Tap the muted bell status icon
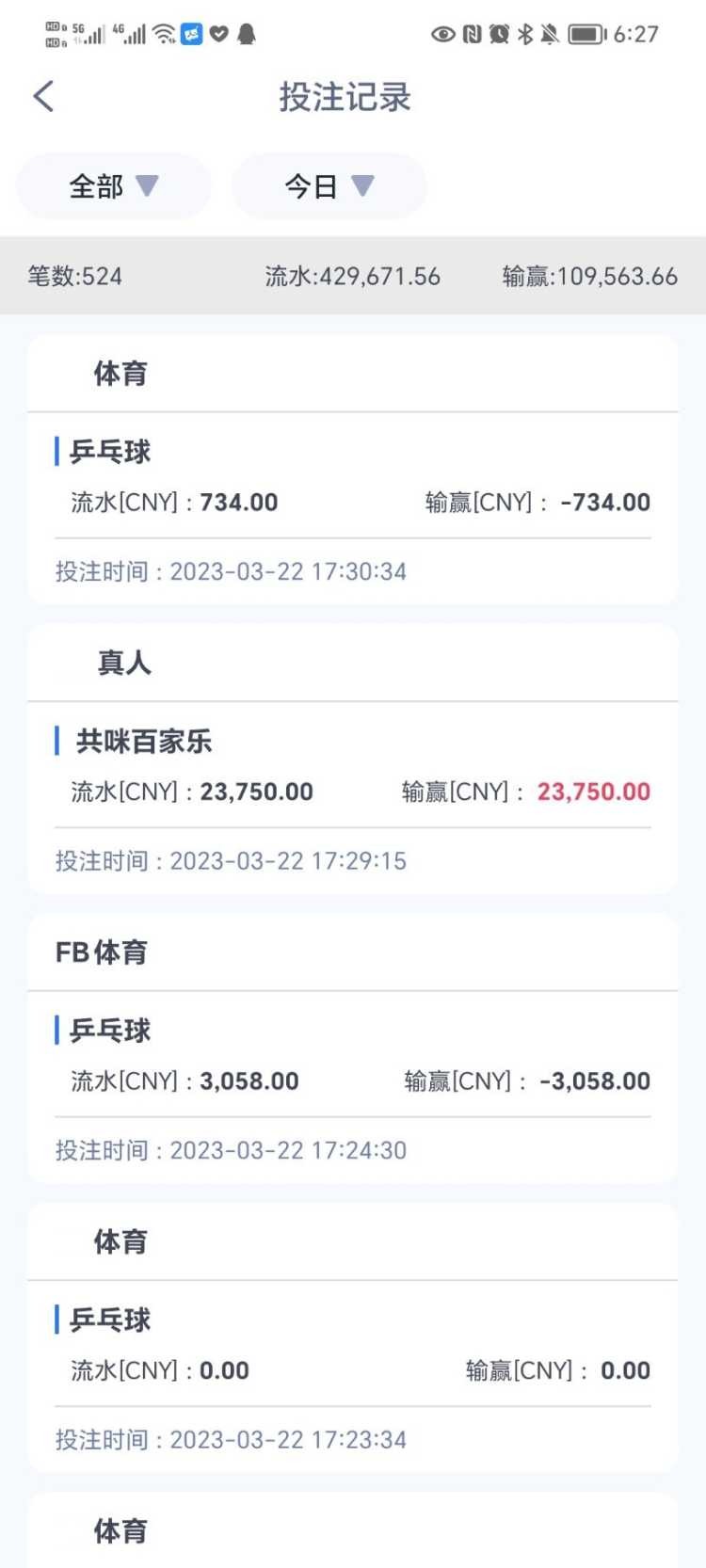The width and height of the screenshot is (706, 1568). tap(550, 35)
